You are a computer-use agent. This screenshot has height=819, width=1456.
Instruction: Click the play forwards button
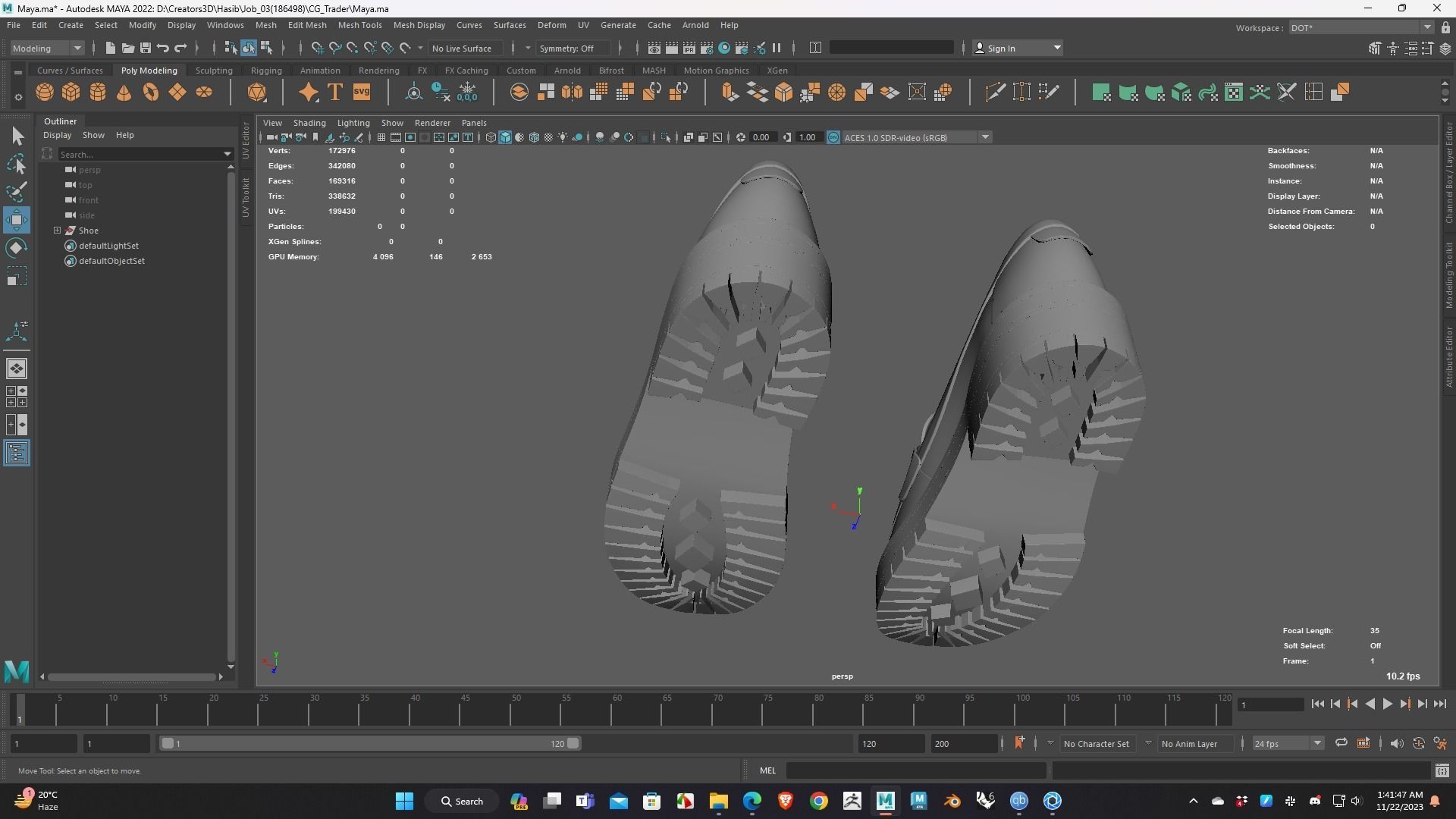(1387, 704)
